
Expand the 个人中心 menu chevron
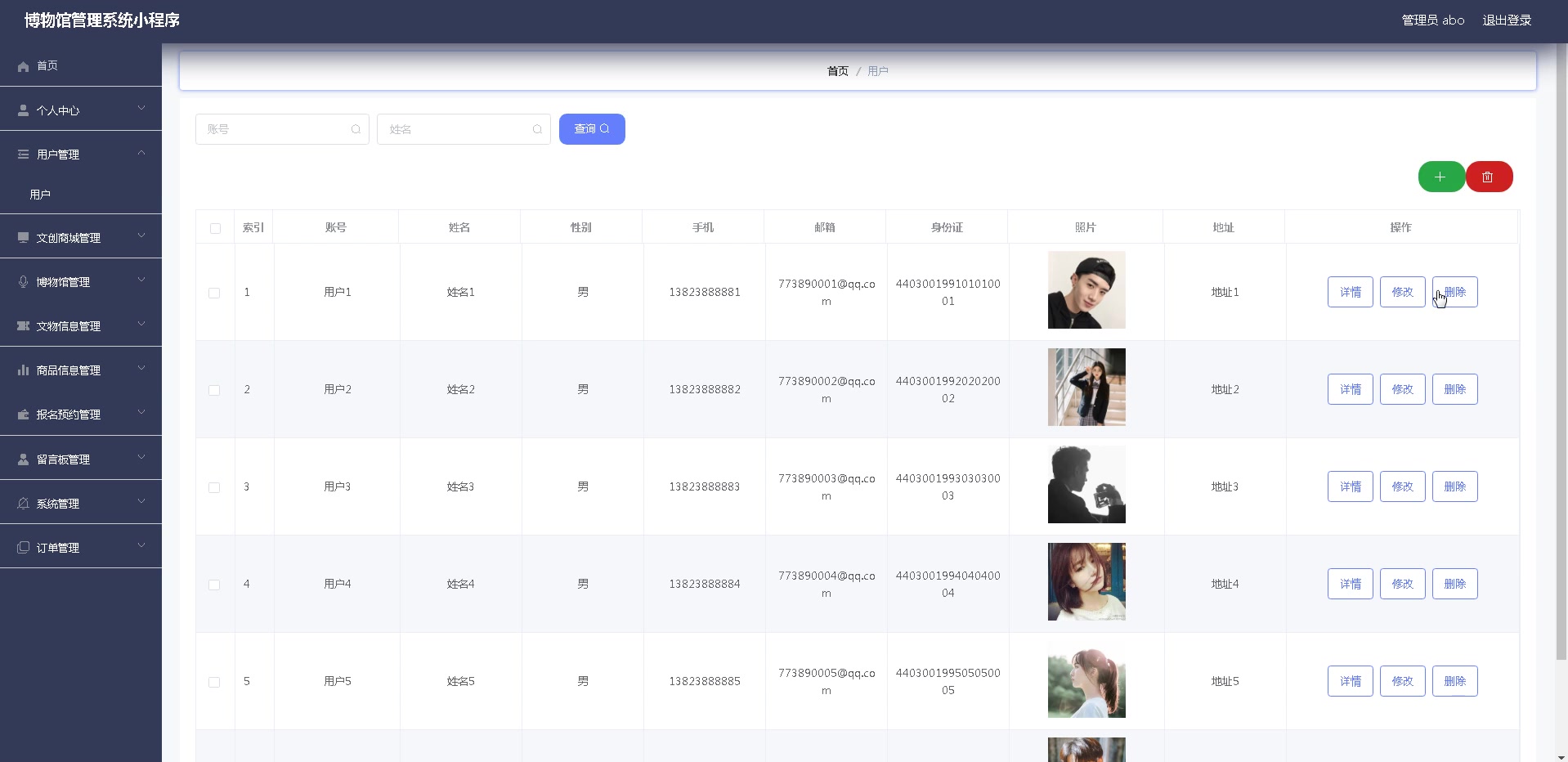[x=141, y=109]
